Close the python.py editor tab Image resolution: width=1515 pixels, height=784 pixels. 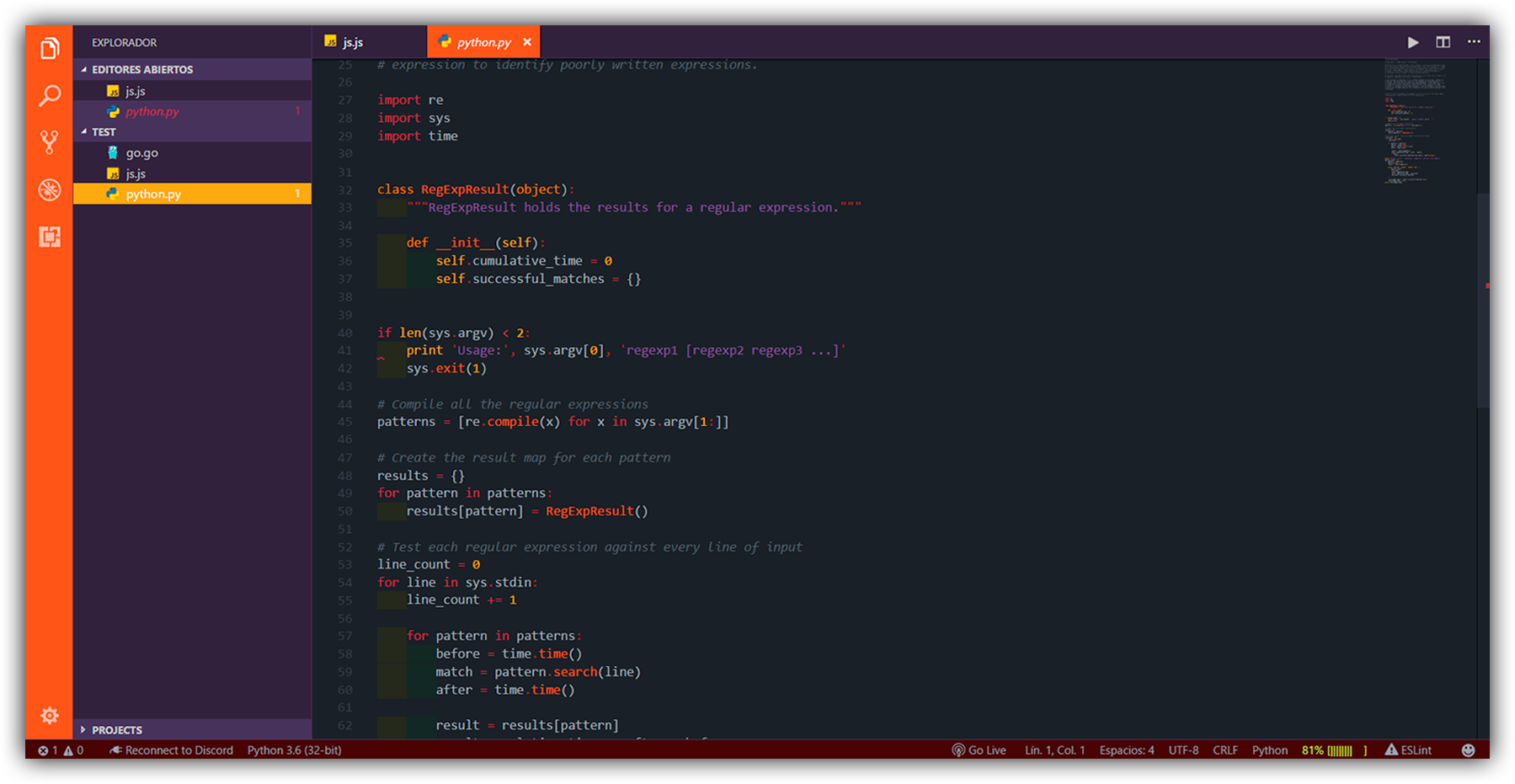tap(527, 42)
